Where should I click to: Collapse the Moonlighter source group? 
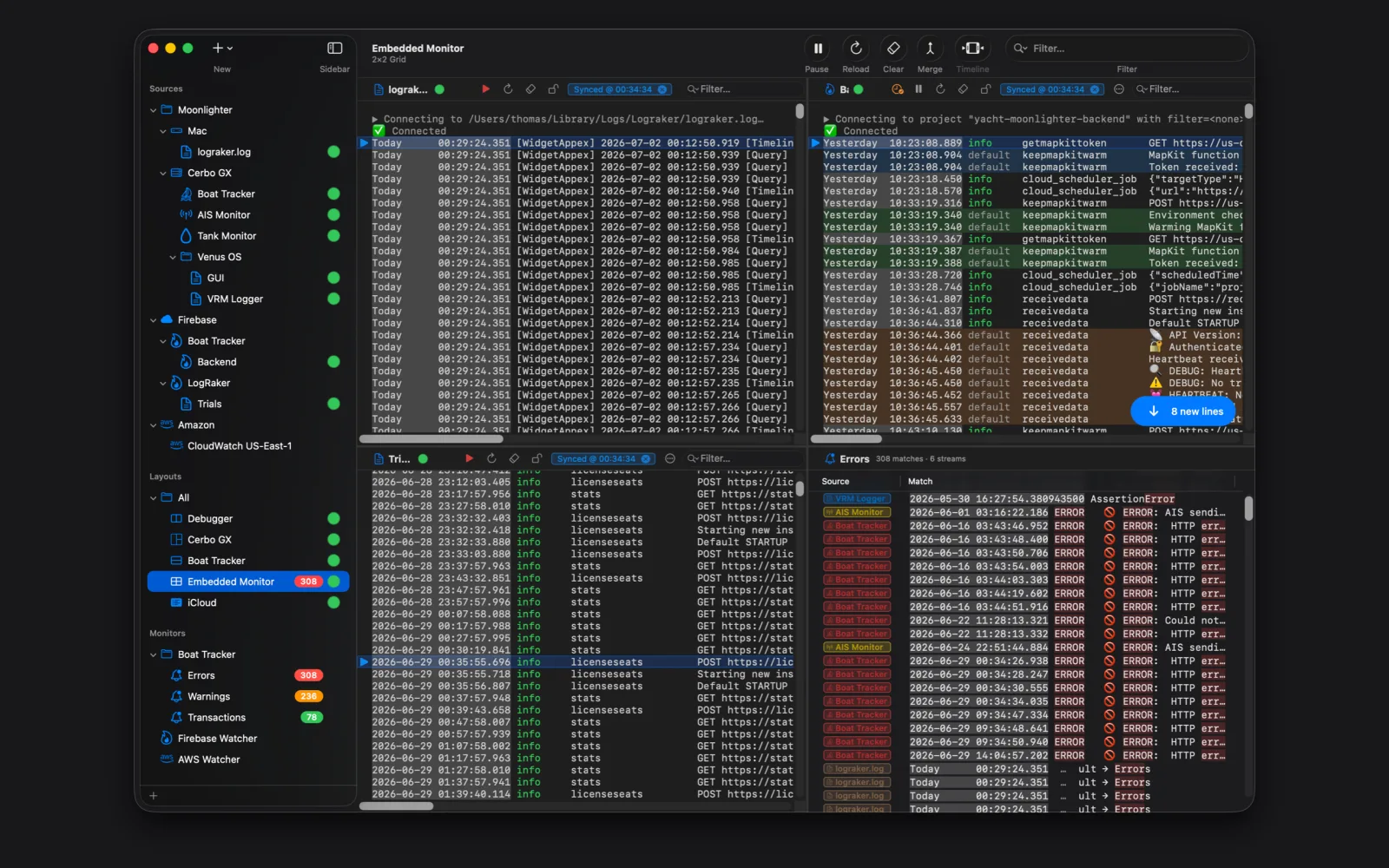coord(154,110)
